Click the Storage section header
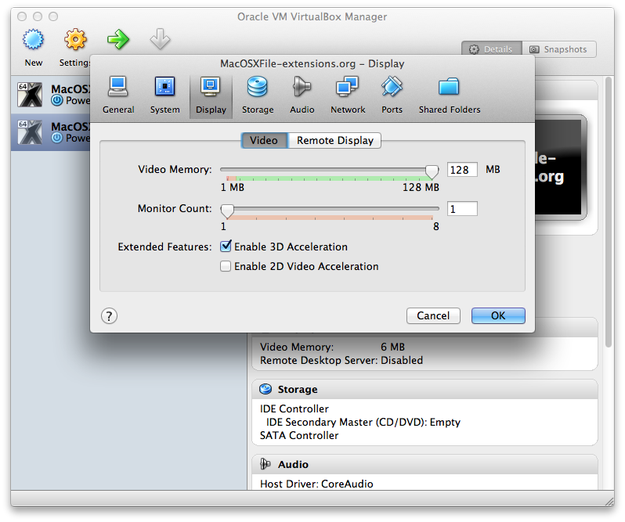This screenshot has width=625, height=522. 425,389
